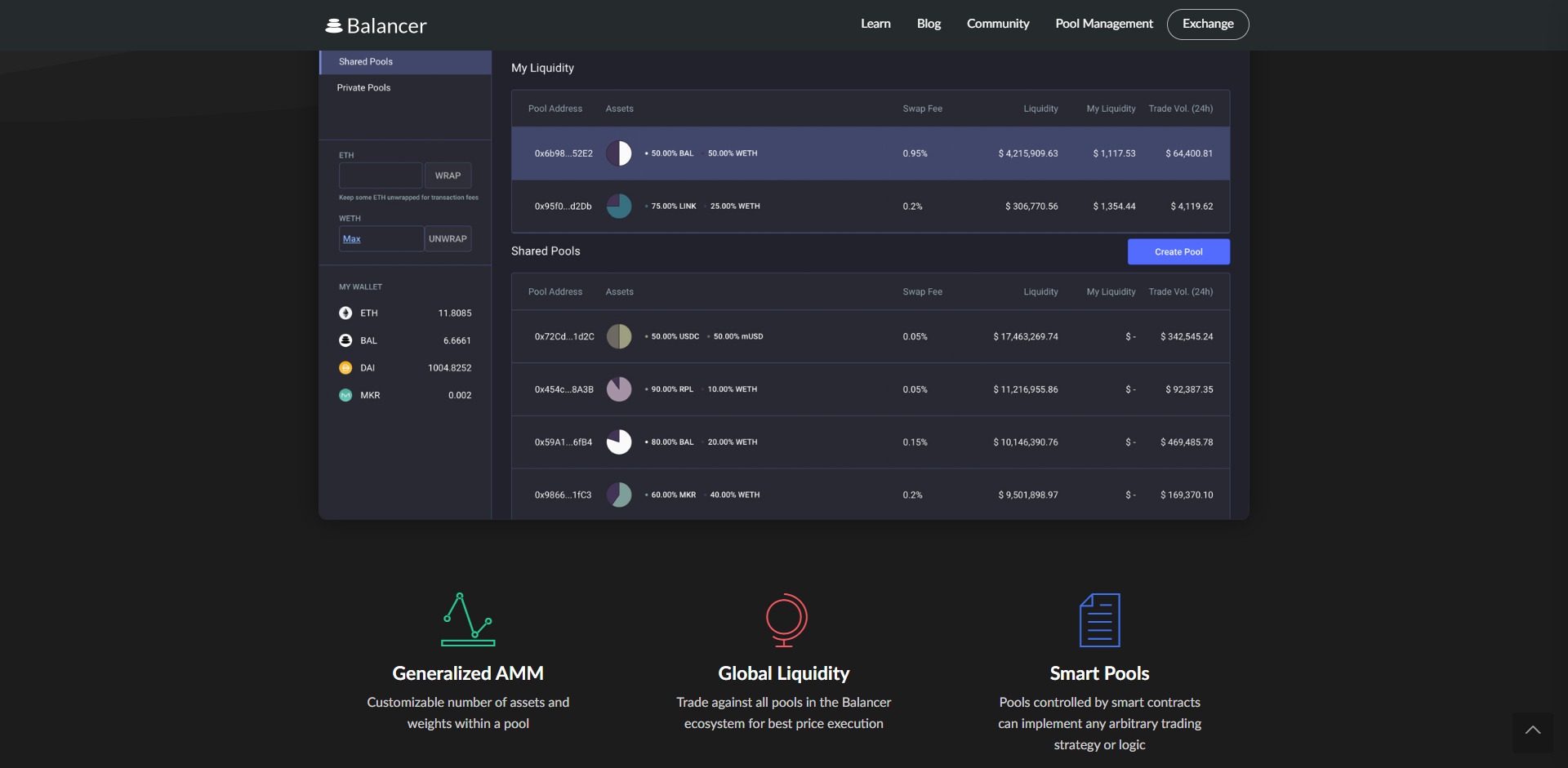Click the Liquidity header in Shared Pools table
Image resolution: width=1568 pixels, height=768 pixels.
[1040, 292]
